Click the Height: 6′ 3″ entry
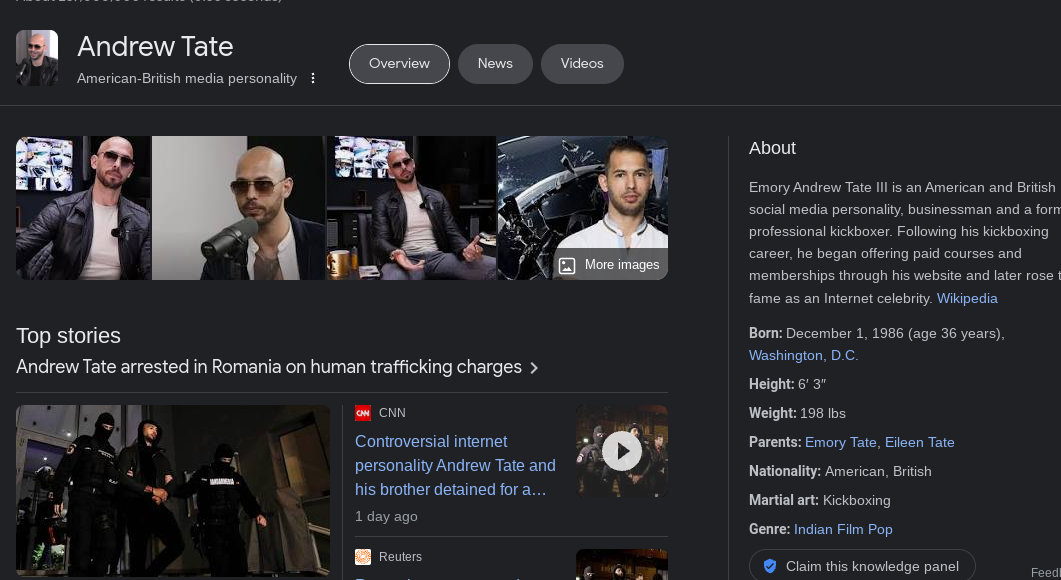The height and width of the screenshot is (580, 1061). [788, 384]
